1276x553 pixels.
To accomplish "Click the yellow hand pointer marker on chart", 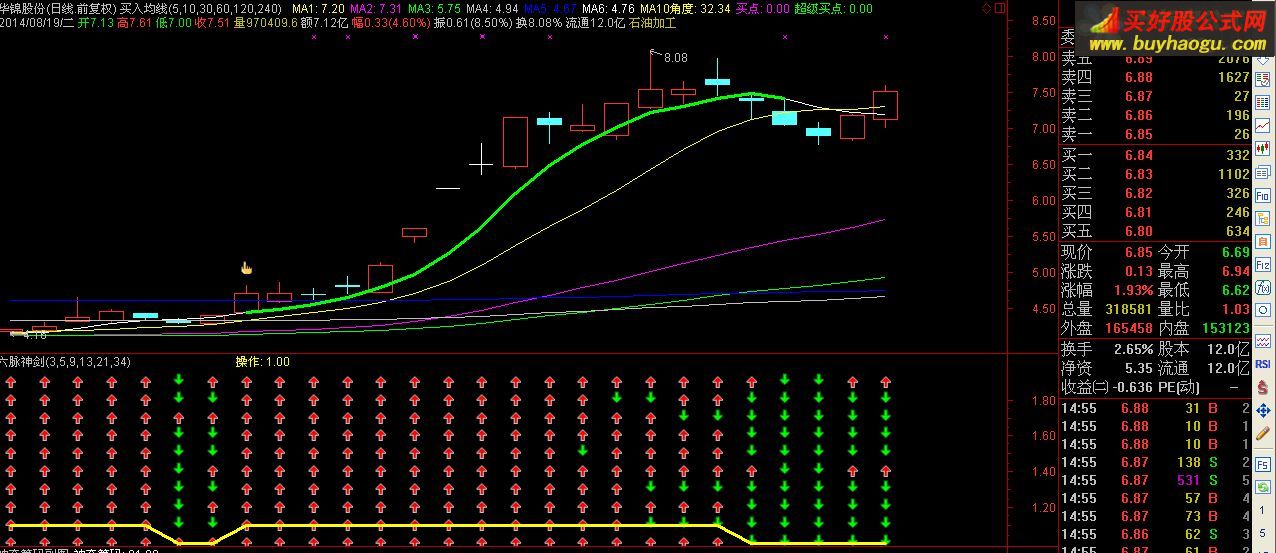I will (246, 268).
